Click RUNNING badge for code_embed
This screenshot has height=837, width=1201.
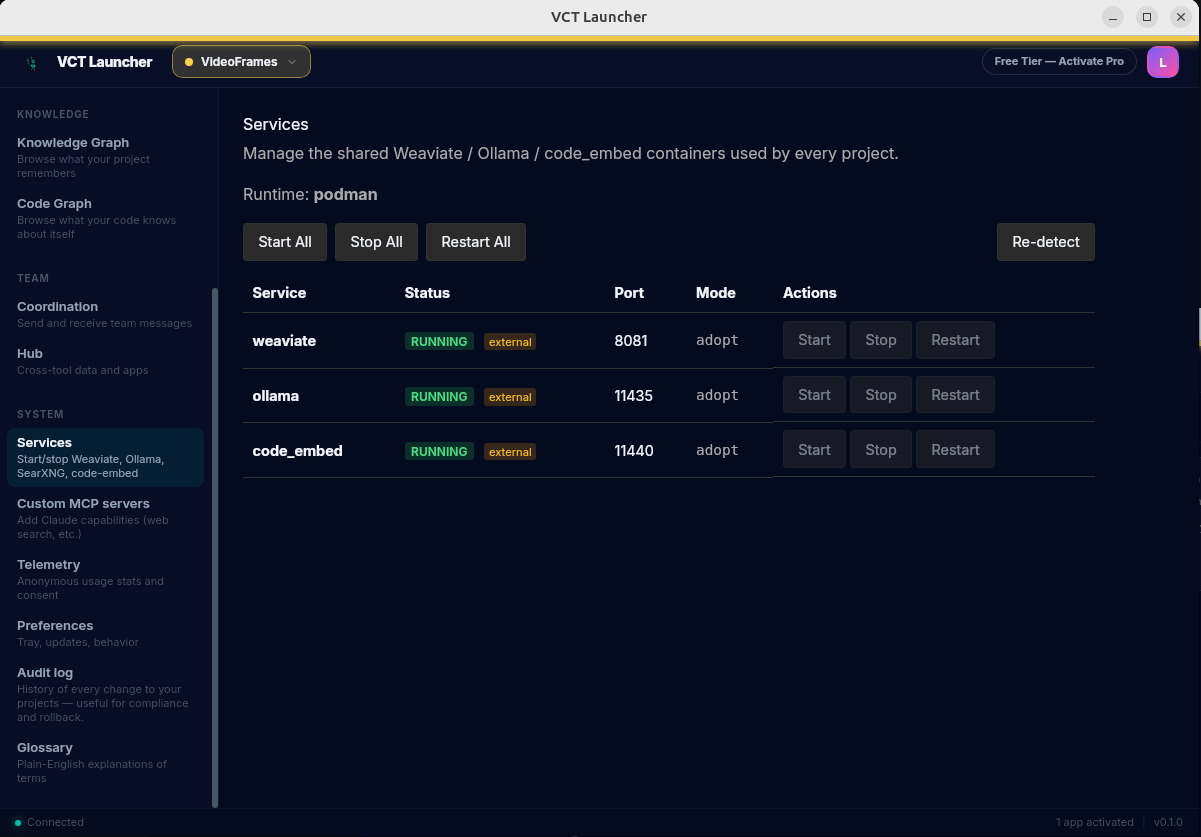[x=439, y=451]
